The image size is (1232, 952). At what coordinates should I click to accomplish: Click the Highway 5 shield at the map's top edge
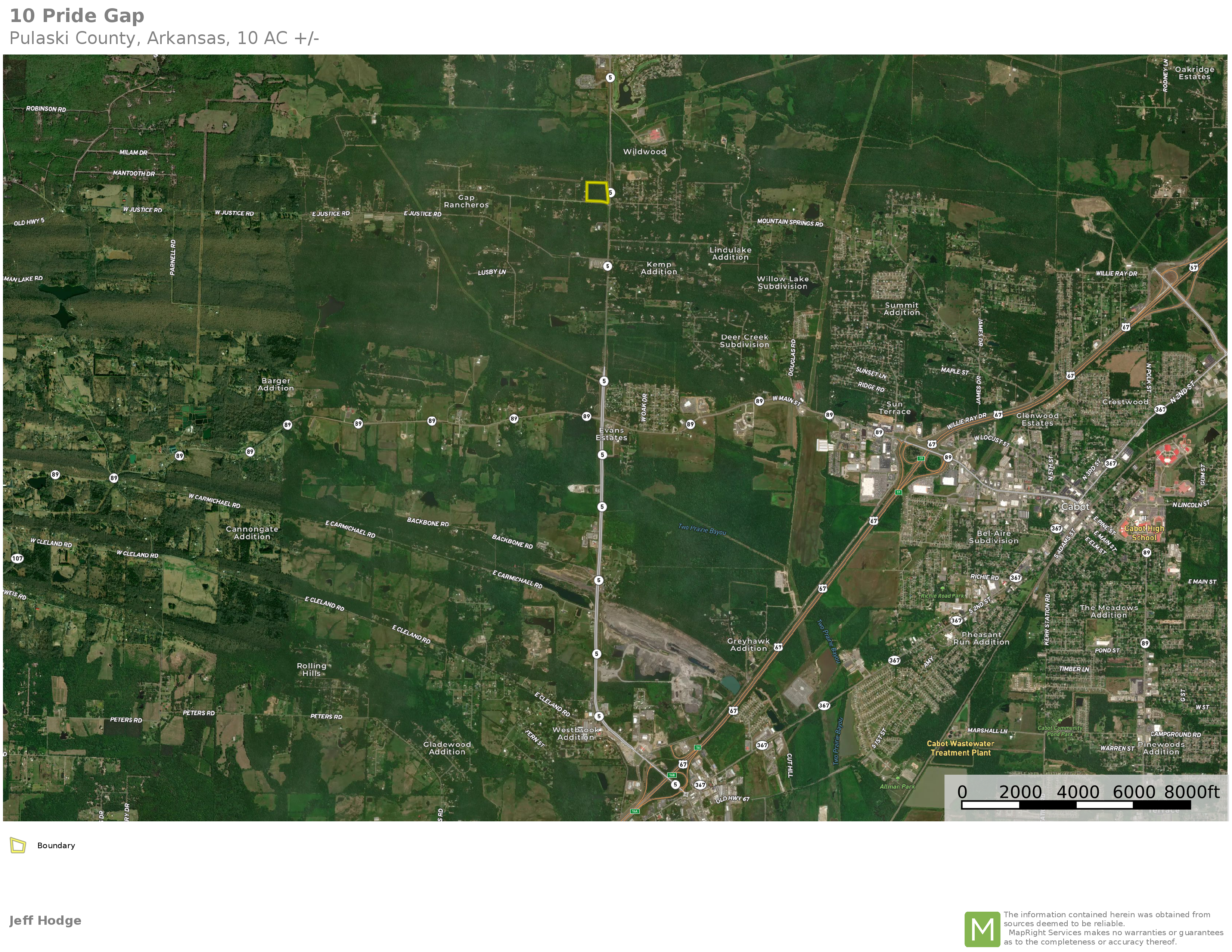coord(610,77)
